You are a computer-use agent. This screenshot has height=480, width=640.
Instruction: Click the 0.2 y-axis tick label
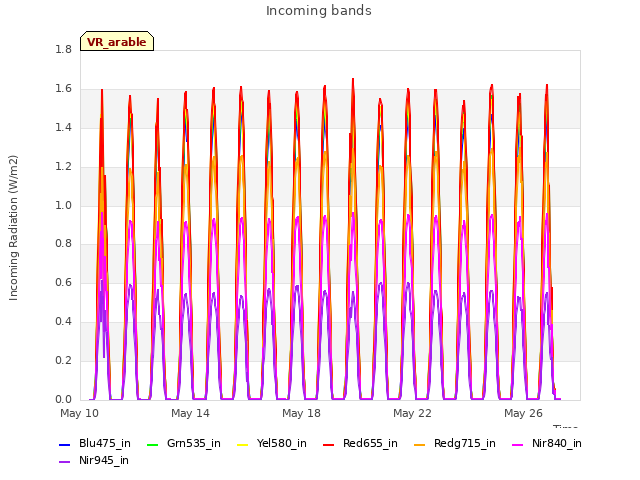tap(64, 360)
